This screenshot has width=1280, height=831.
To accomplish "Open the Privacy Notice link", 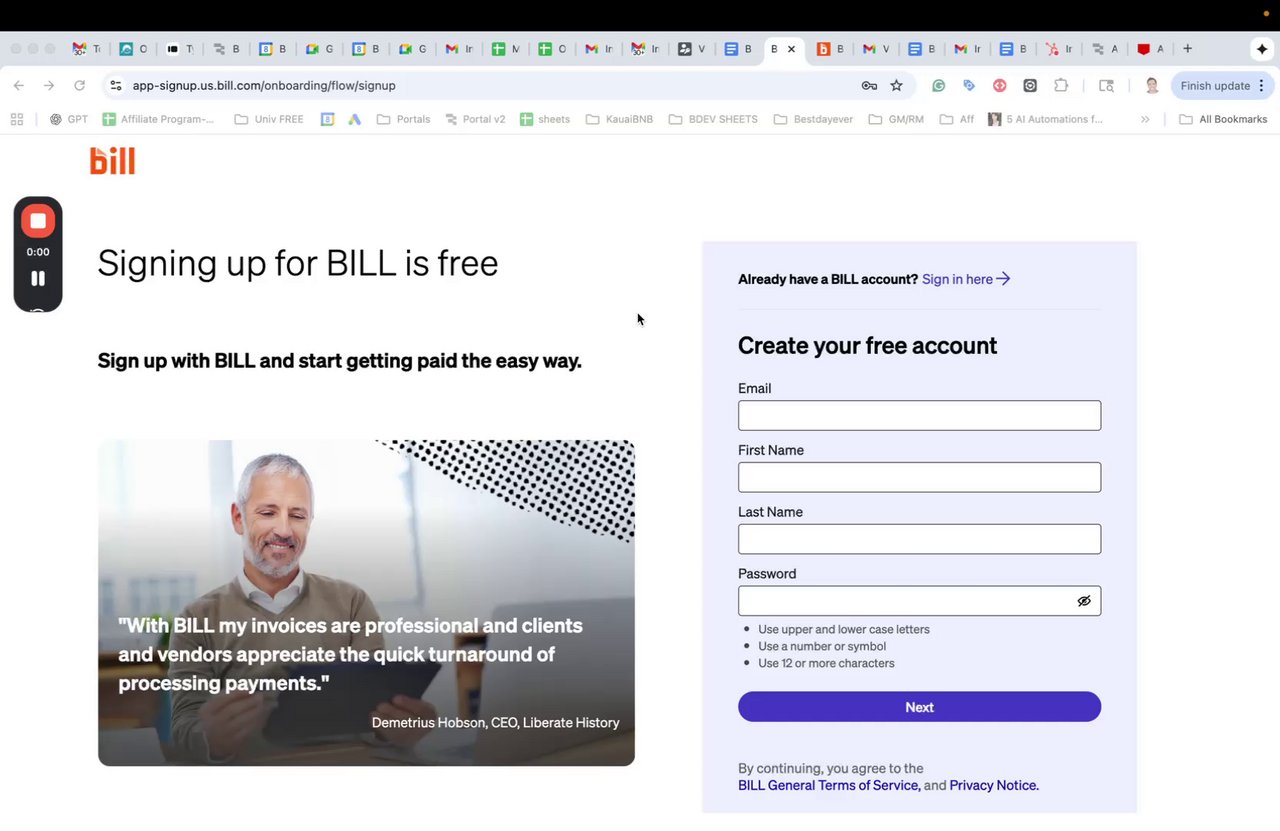I will 994,786.
